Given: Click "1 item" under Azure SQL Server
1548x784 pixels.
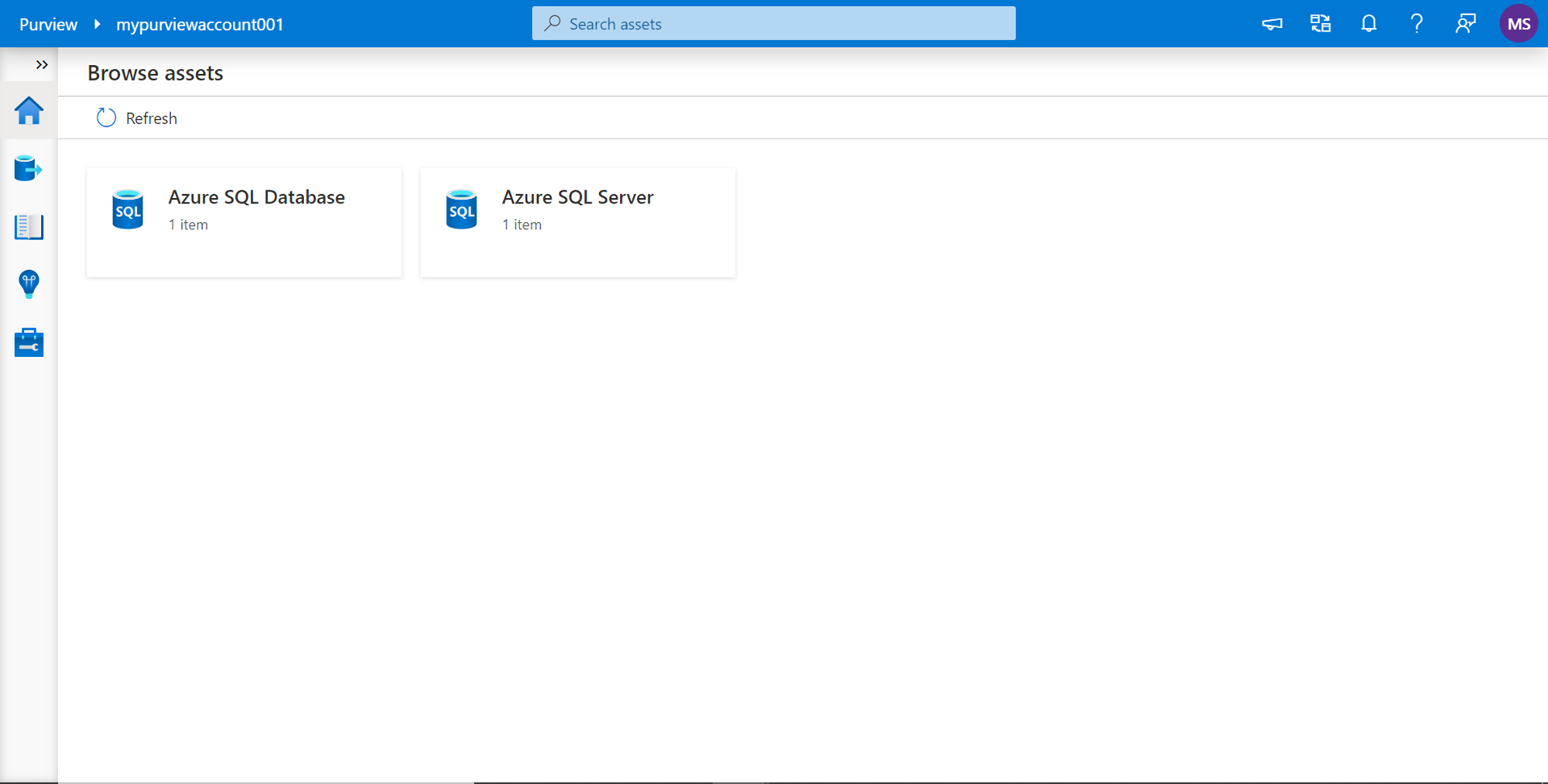Looking at the screenshot, I should (x=522, y=224).
